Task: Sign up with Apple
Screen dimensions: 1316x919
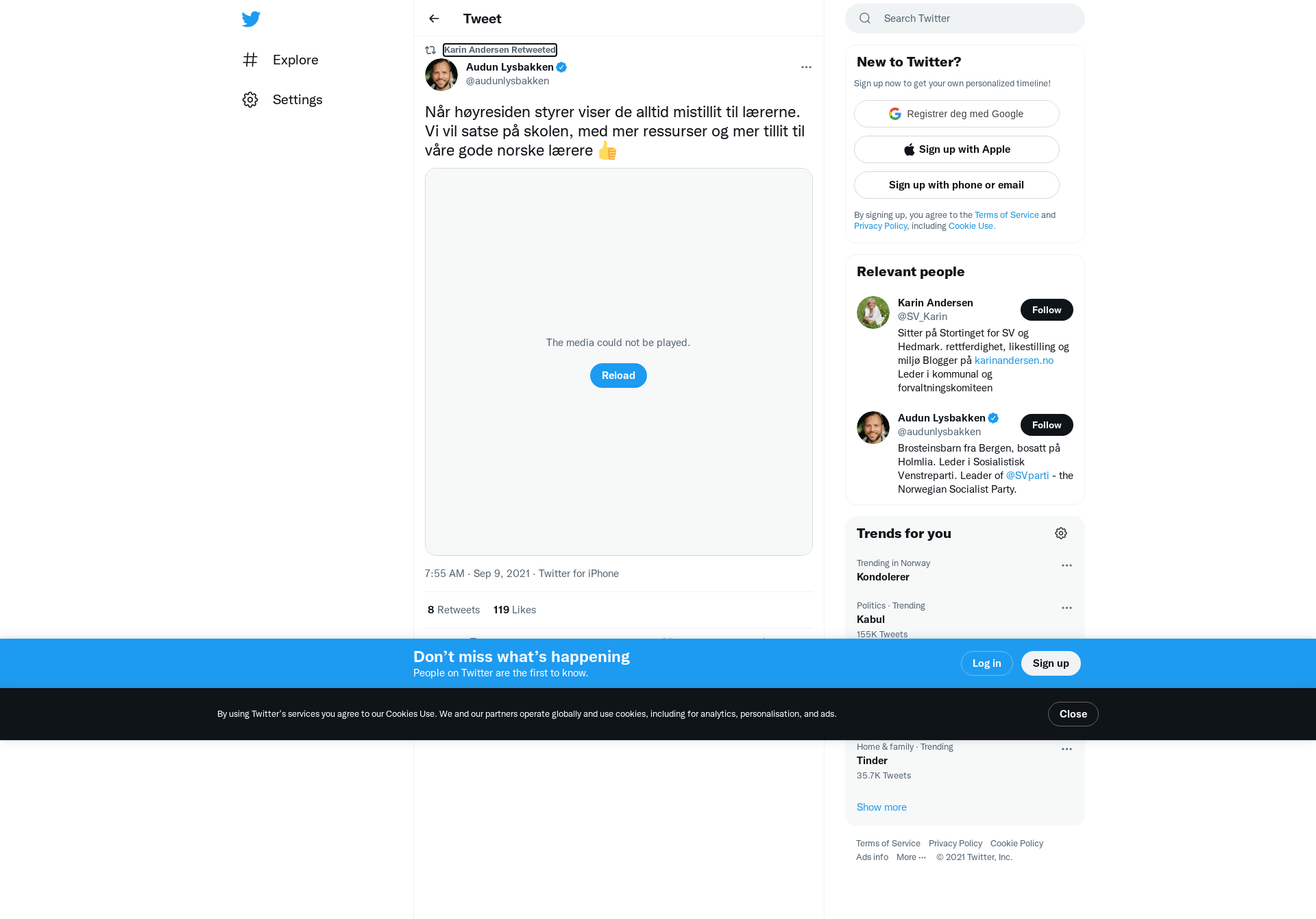Action: (x=957, y=149)
